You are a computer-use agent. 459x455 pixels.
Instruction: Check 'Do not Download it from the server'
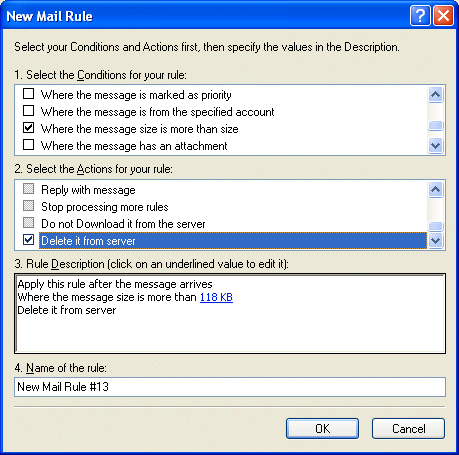coord(28,223)
